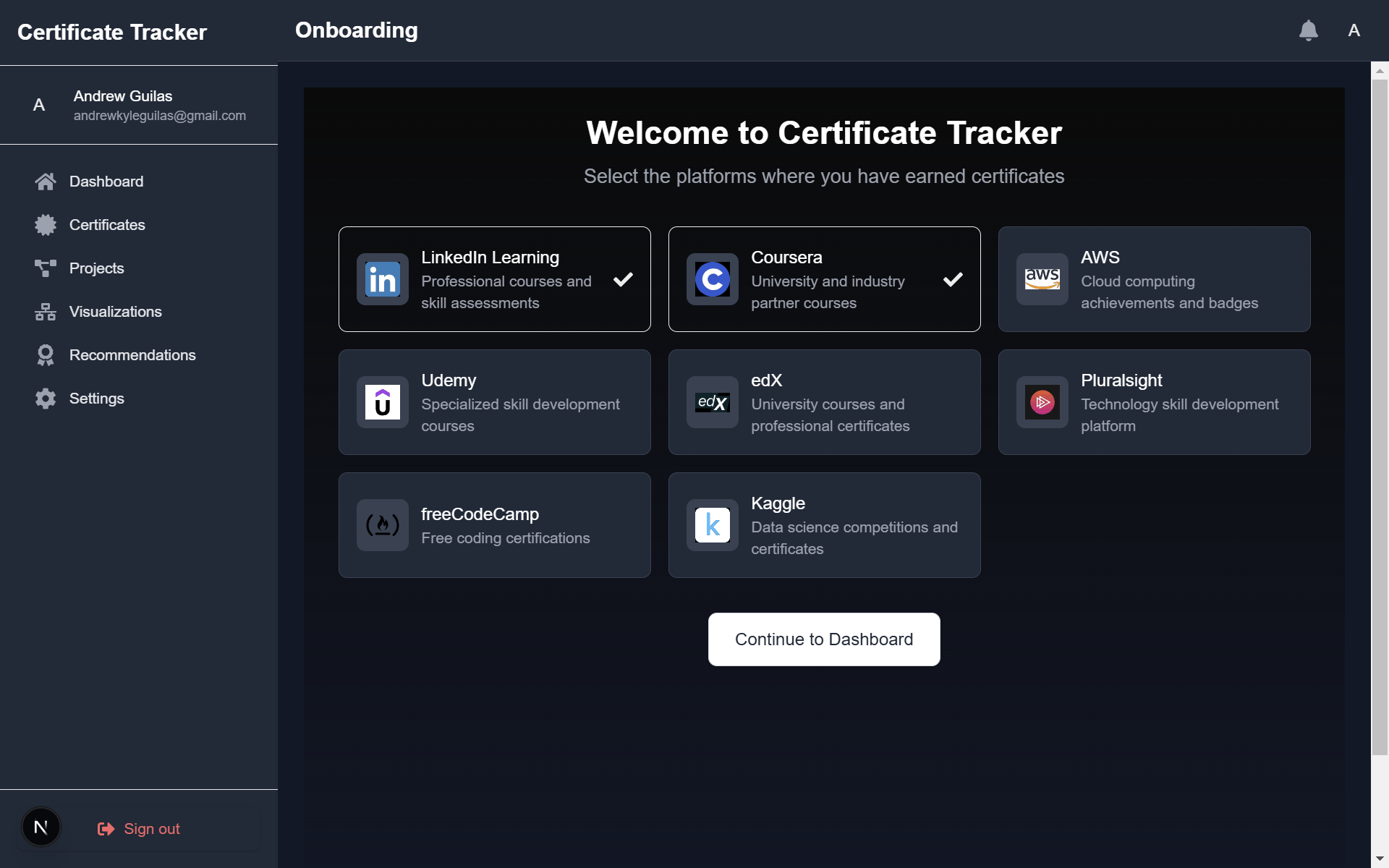Uncheck the LinkedIn Learning checkmark

pos(623,279)
